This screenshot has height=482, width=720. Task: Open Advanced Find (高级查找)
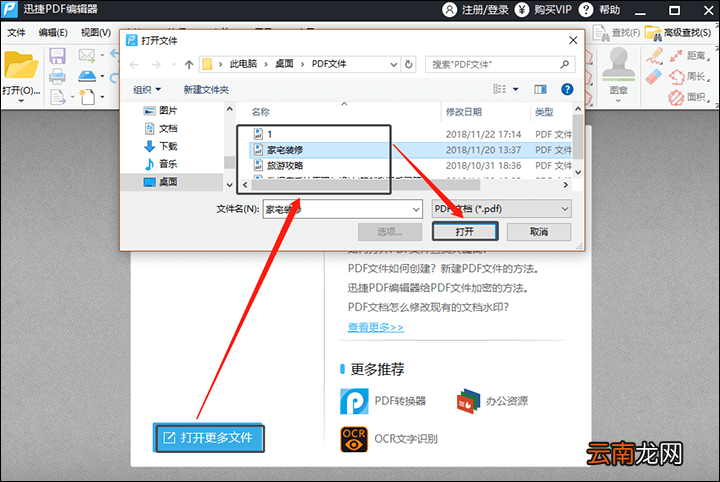click(x=678, y=33)
